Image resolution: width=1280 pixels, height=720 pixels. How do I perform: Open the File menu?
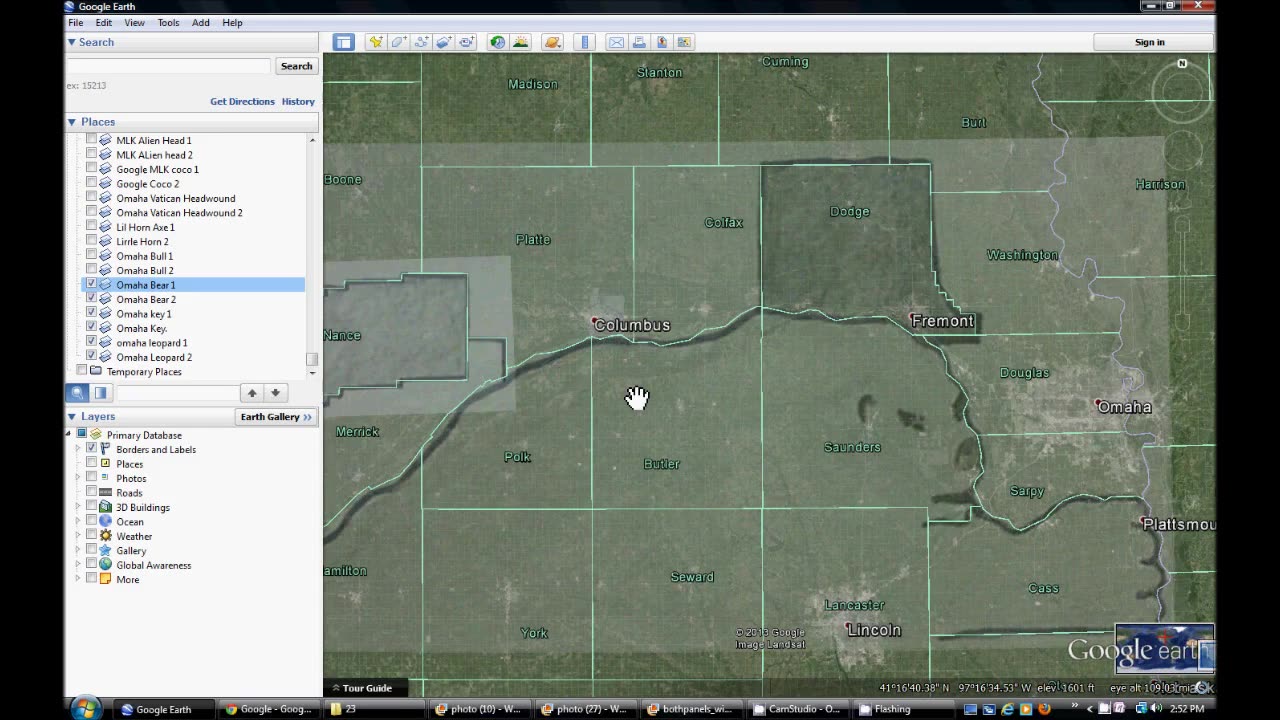coord(75,22)
